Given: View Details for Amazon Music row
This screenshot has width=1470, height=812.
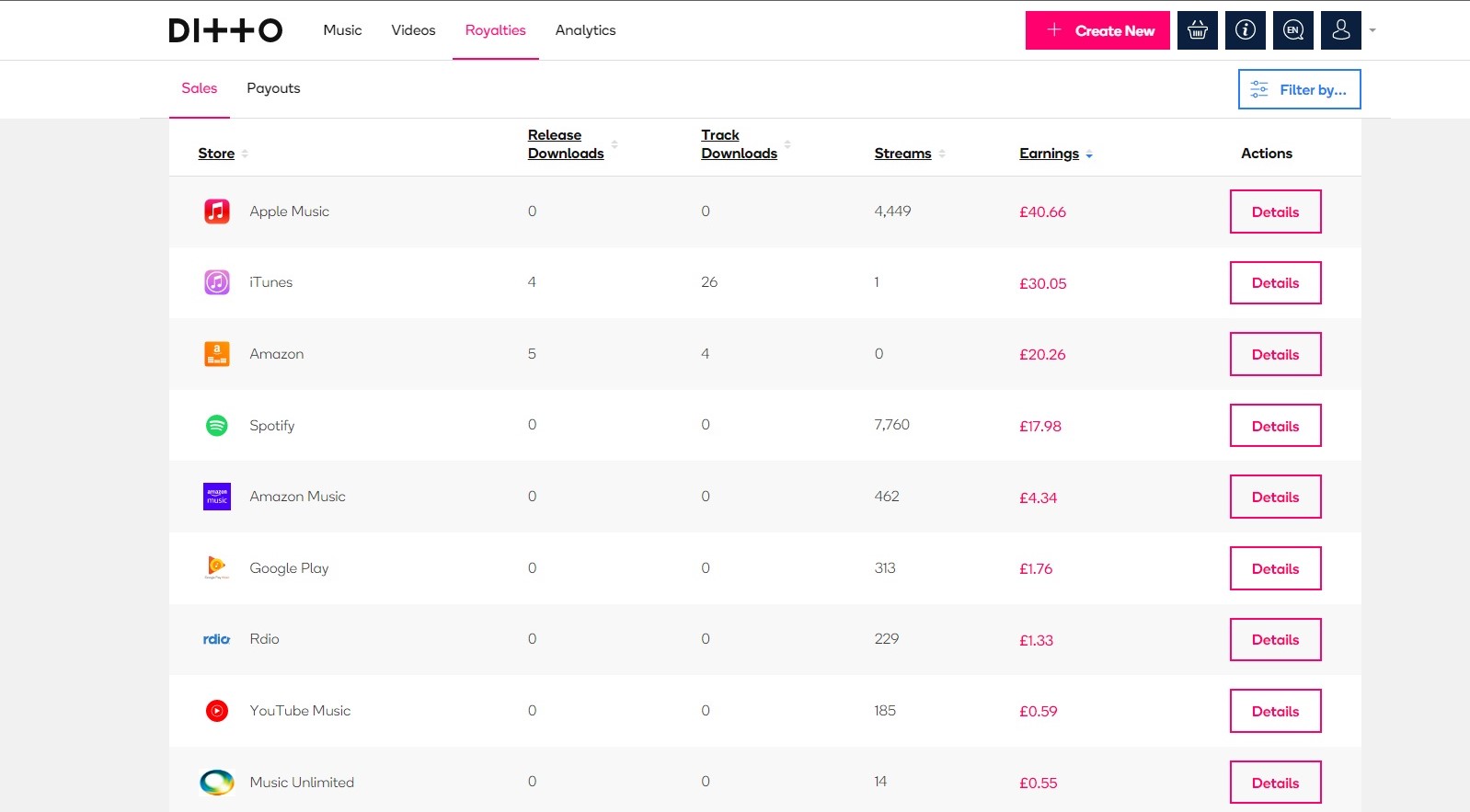Looking at the screenshot, I should [1275, 497].
